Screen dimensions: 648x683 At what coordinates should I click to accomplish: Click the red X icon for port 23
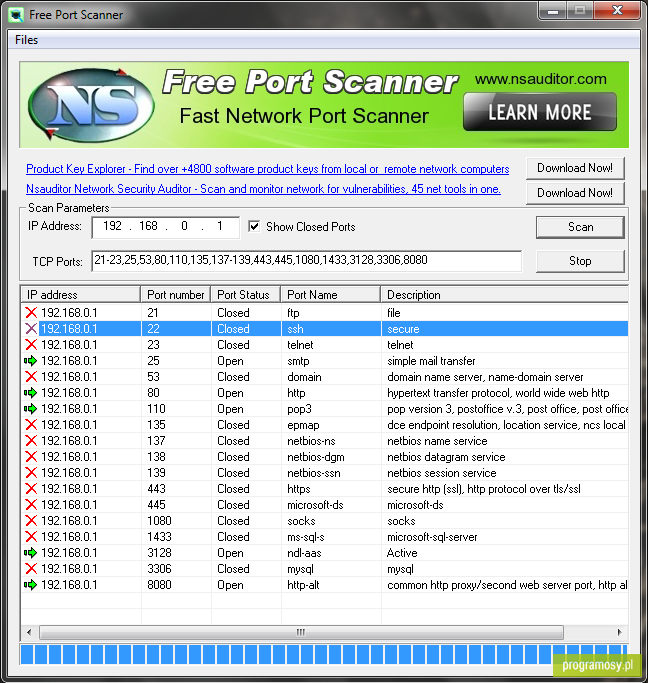click(x=31, y=345)
